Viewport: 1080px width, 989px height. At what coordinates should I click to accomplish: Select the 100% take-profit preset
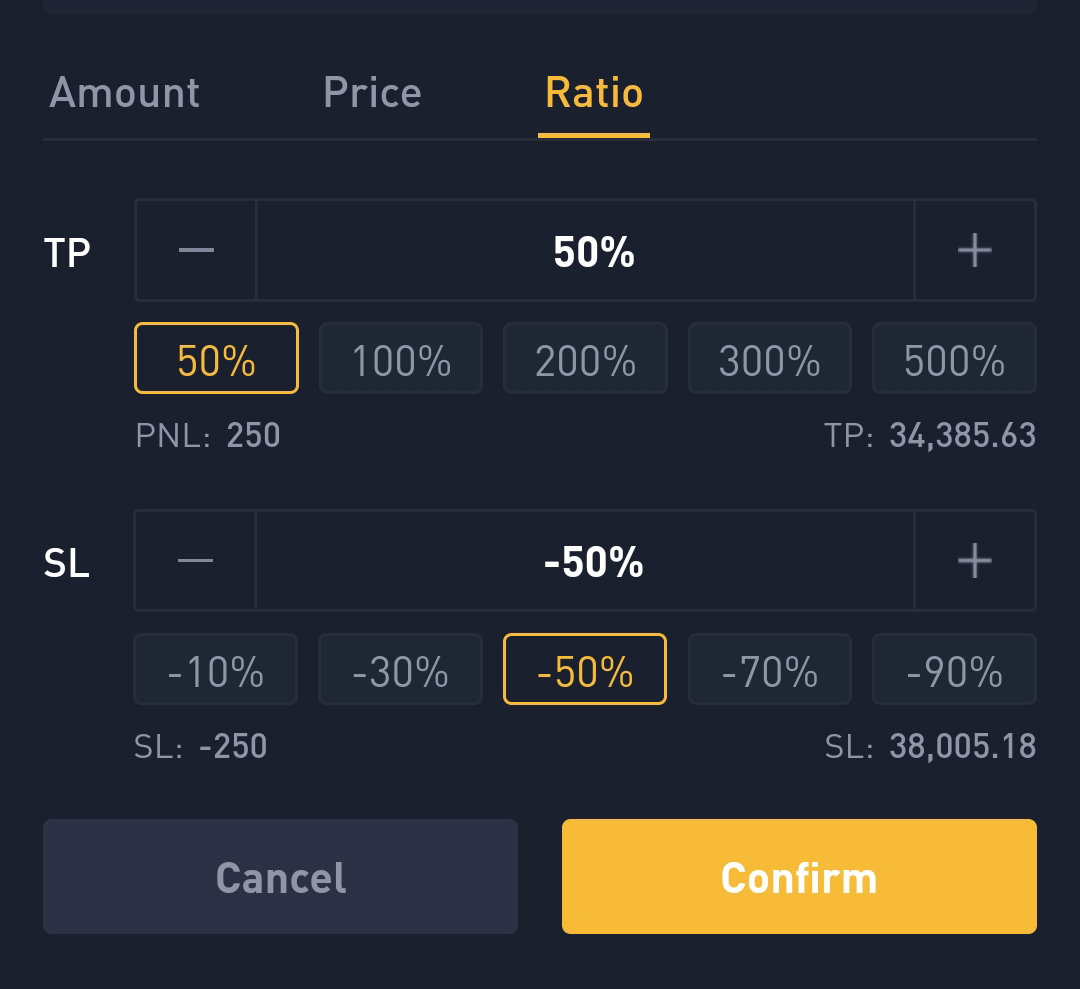pos(401,358)
